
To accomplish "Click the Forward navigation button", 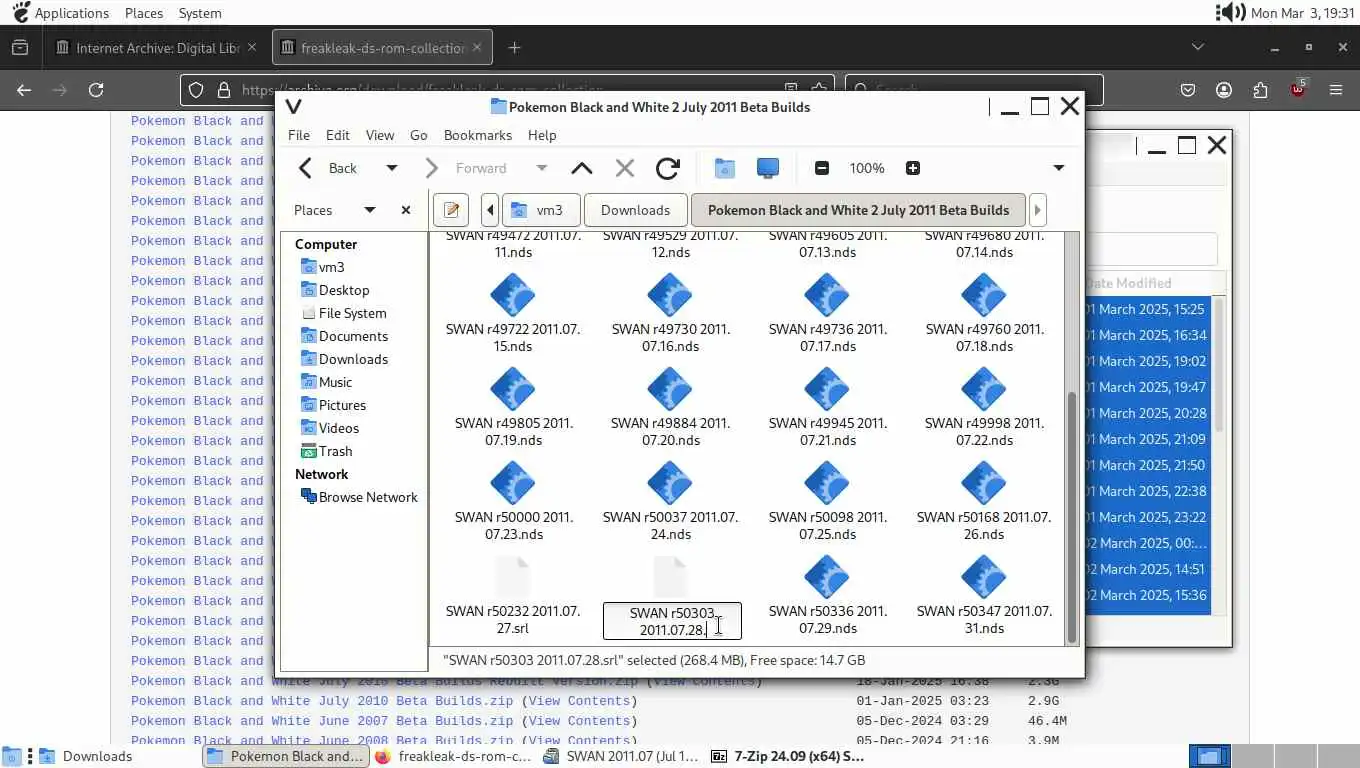I will 468,168.
